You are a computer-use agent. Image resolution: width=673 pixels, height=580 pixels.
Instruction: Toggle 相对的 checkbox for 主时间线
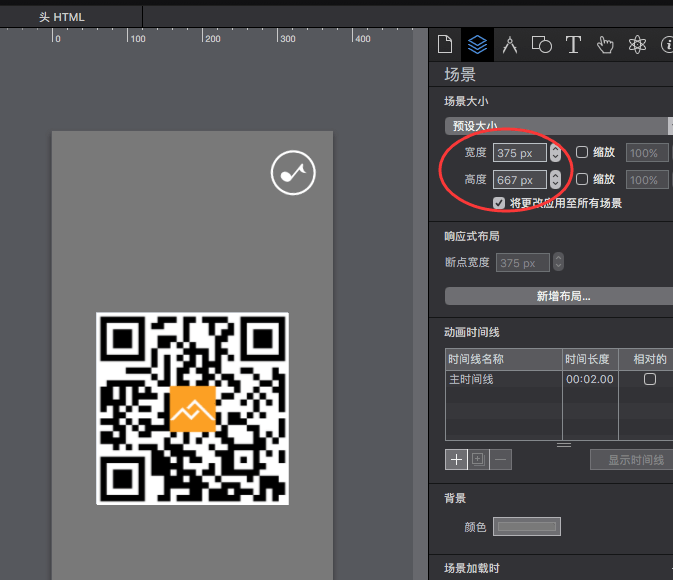650,379
